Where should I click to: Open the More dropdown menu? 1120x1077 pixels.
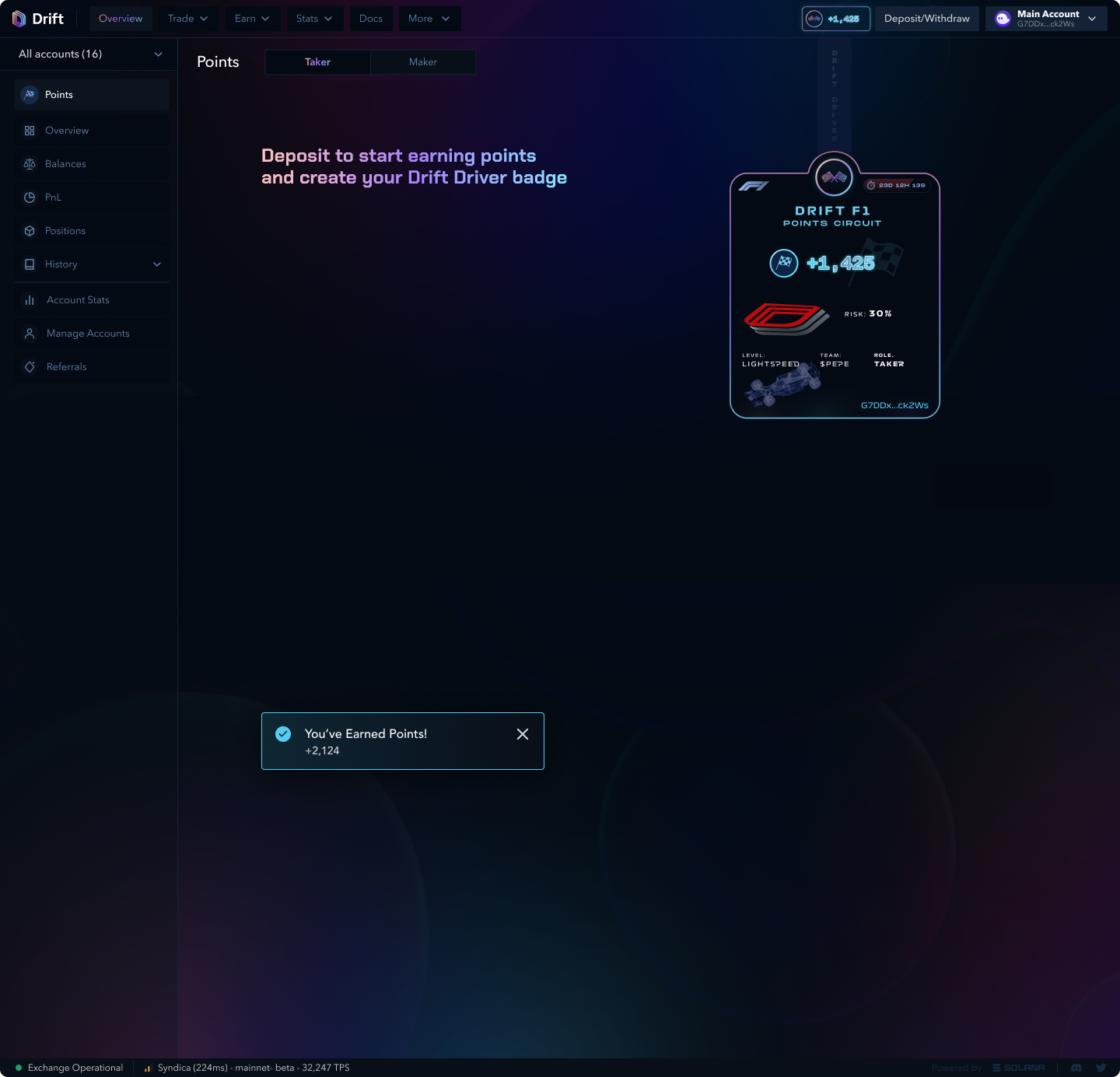(429, 19)
